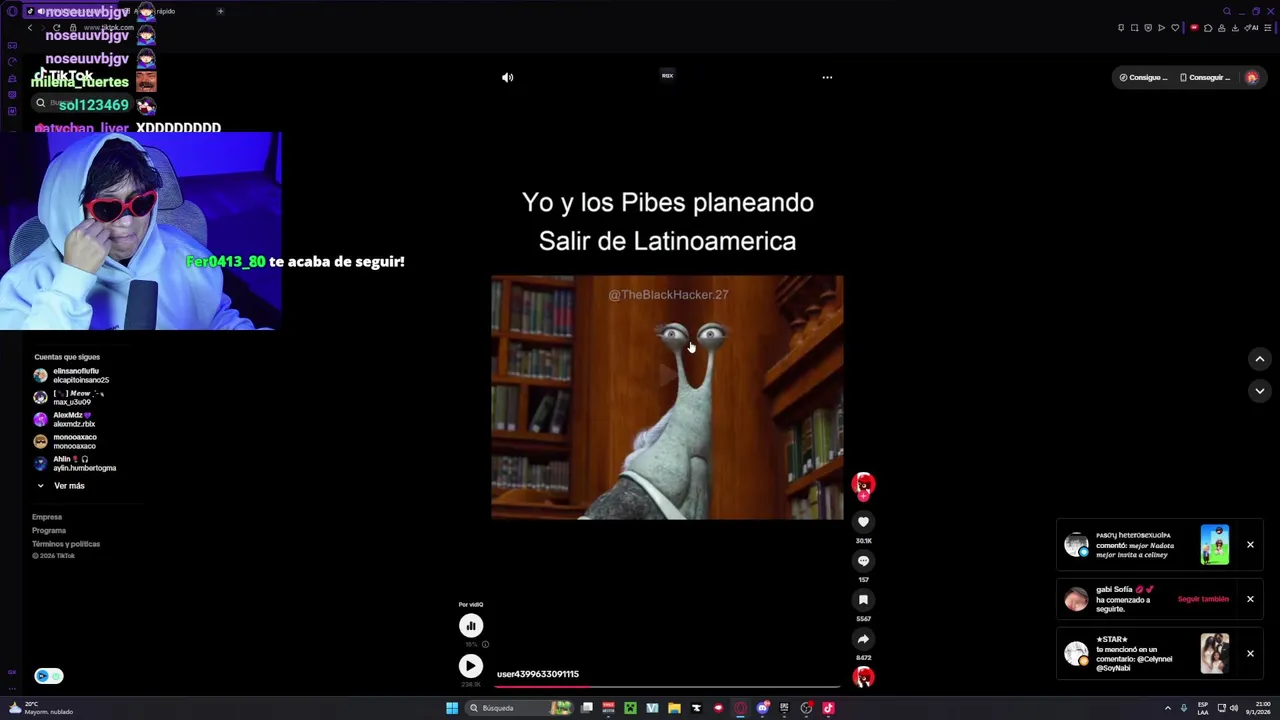Open the Empresa footer link
This screenshot has width=1280, height=720.
point(47,517)
